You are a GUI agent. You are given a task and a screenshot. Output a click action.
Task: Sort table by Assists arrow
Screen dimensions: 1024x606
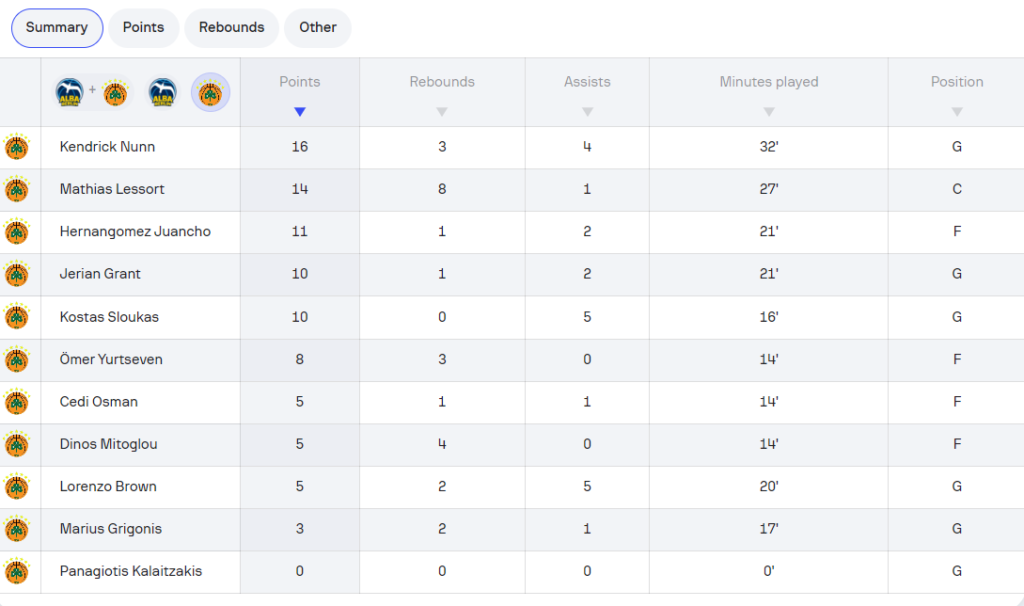click(587, 112)
